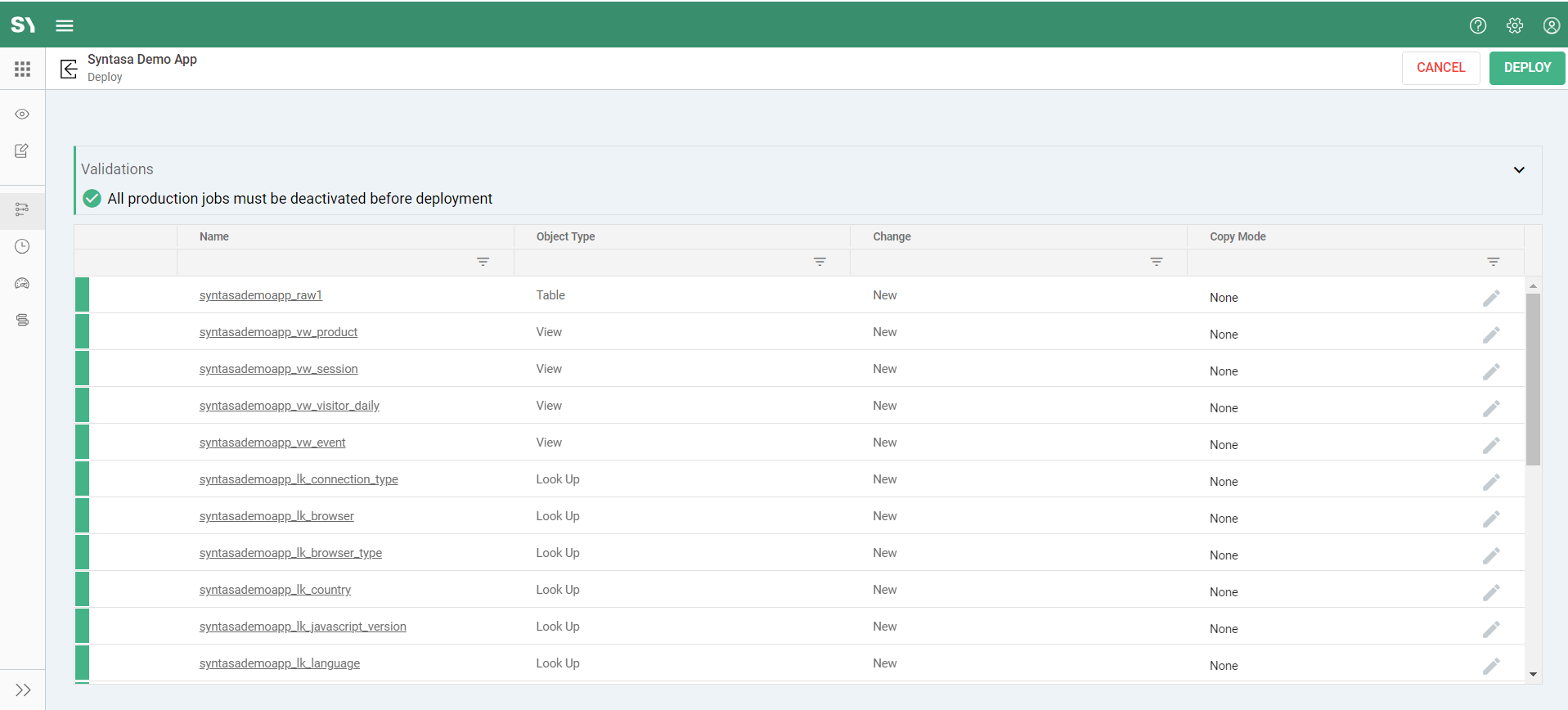Edit copy mode for syntasademoapp_raw1 row

point(1491,298)
